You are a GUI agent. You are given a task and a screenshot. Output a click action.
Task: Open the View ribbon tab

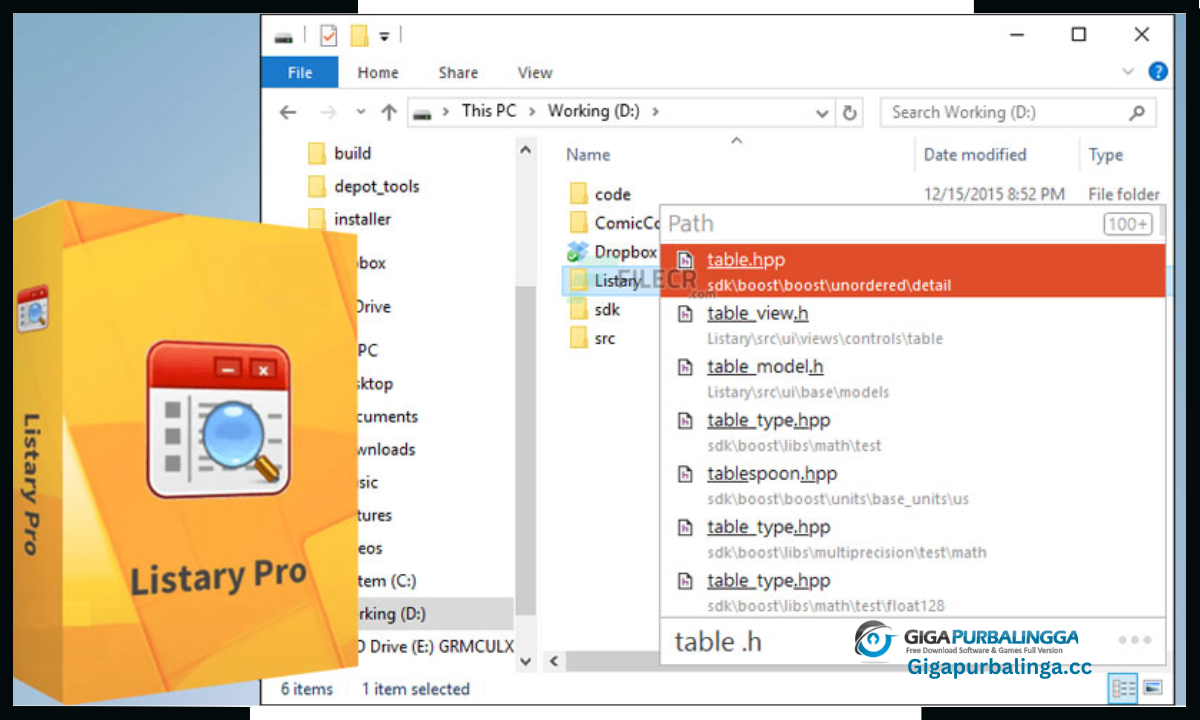click(535, 72)
